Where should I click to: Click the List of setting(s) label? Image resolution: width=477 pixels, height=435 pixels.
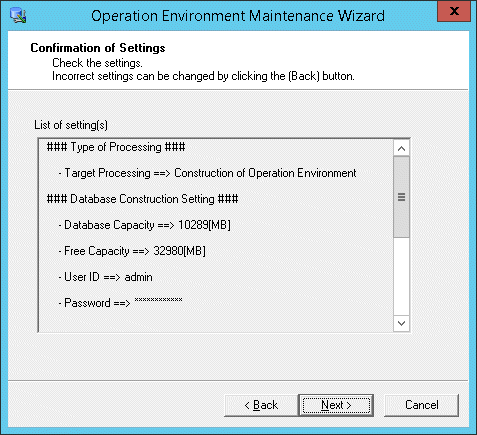(x=71, y=125)
